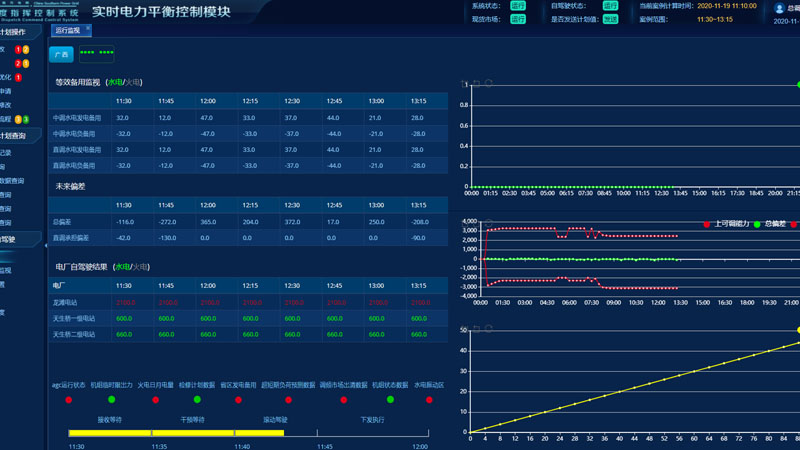The width and height of the screenshot is (800, 450).
Task: Click the yellow 接收等待 progress bar segment
Action: coord(109,433)
